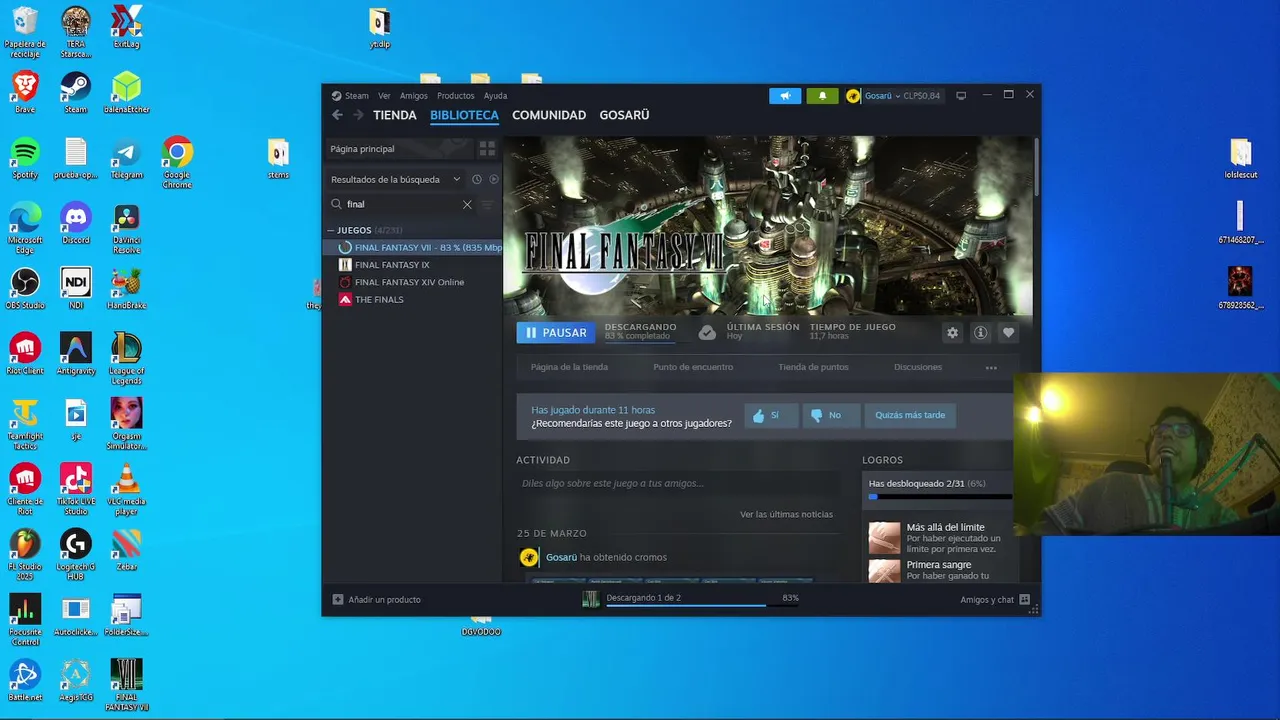
Task: Recommend the game with Sí thumbs up
Action: pyautogui.click(x=771, y=415)
